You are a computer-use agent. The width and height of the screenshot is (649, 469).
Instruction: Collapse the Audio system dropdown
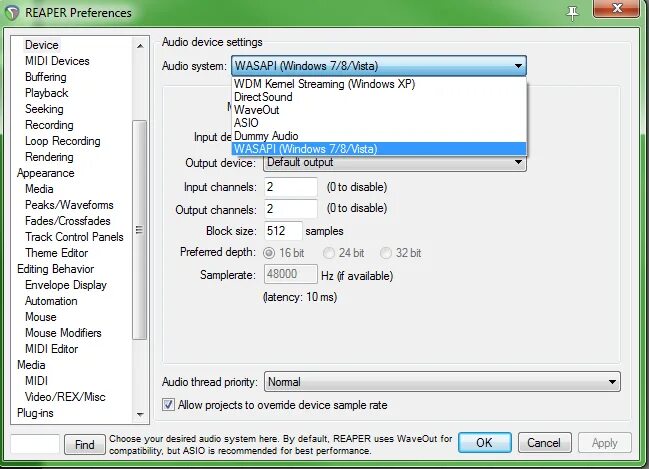click(518, 66)
